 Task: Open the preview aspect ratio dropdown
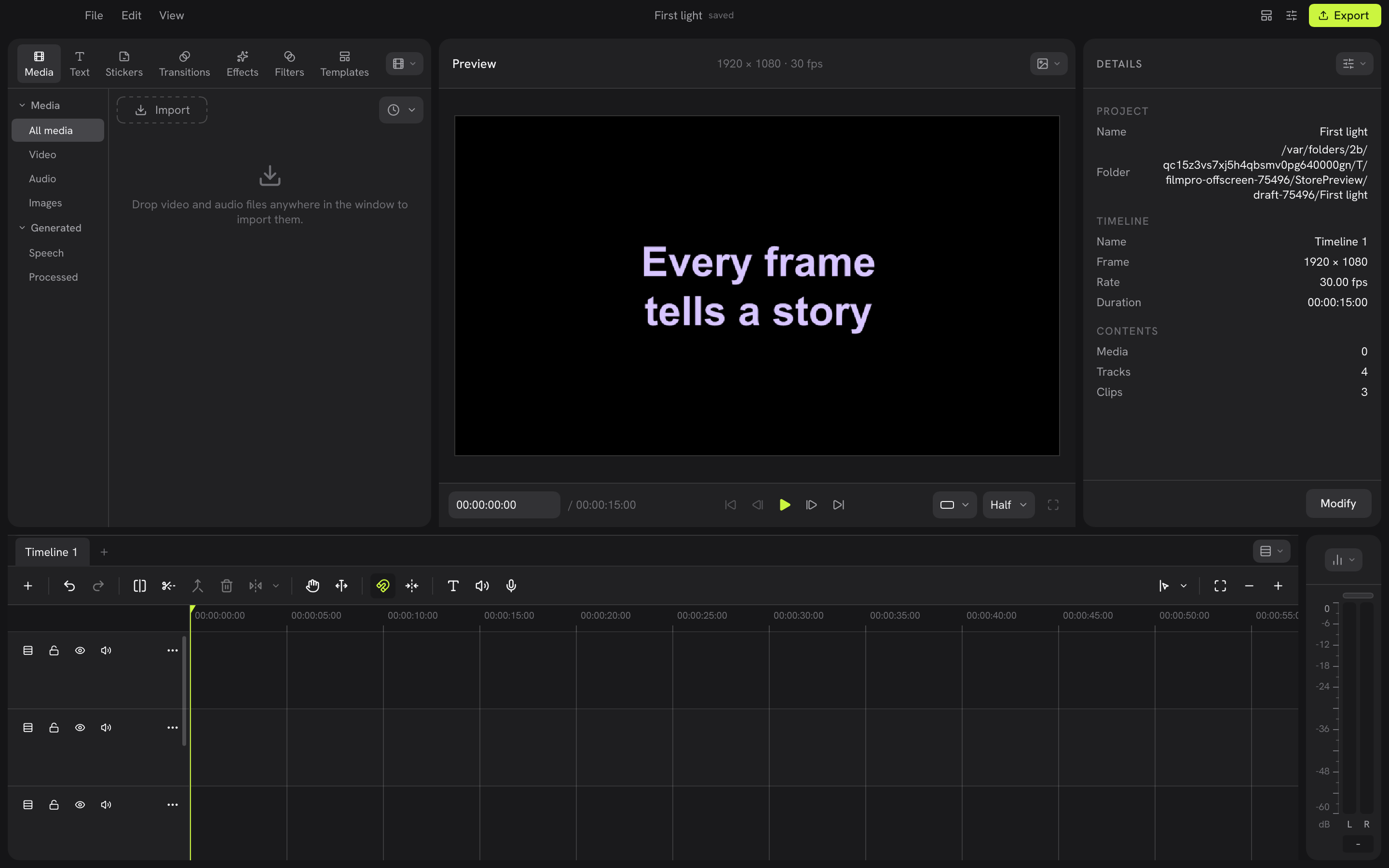point(954,504)
